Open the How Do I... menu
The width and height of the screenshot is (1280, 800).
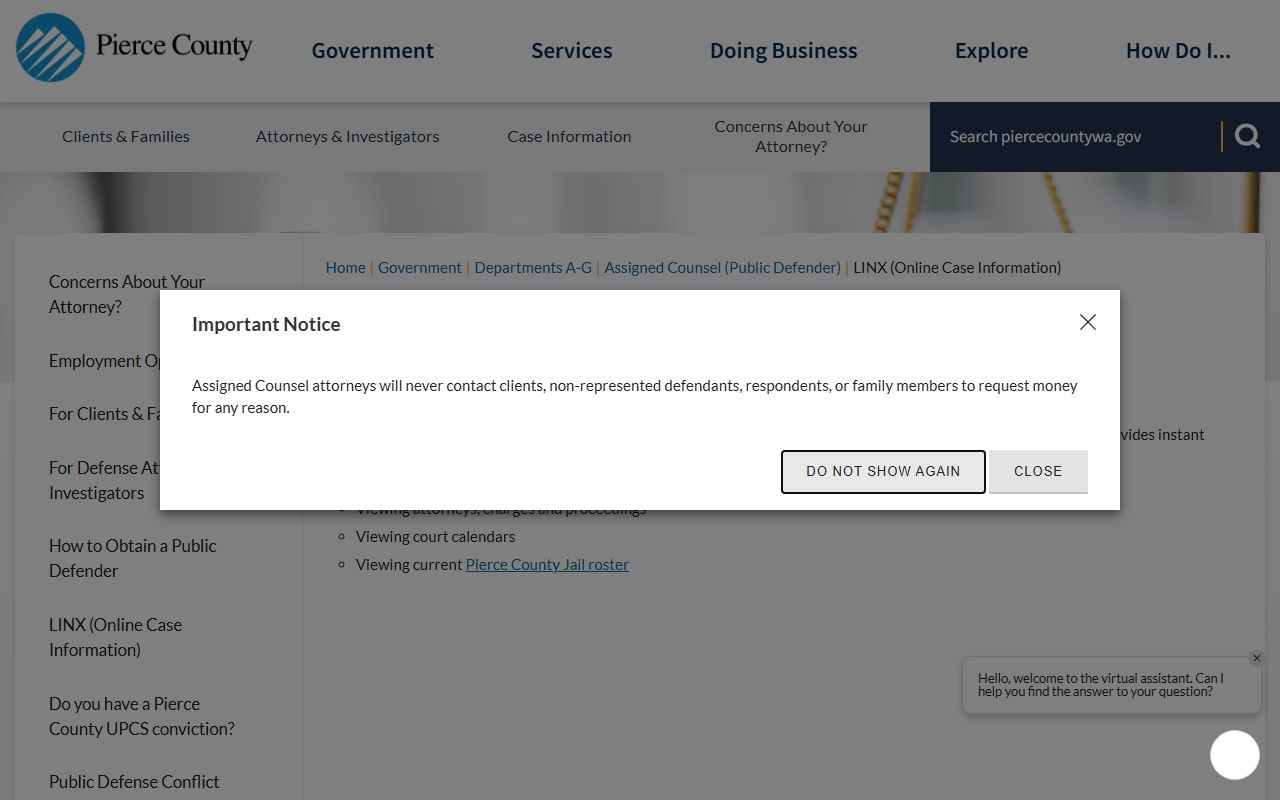pyautogui.click(x=1178, y=51)
